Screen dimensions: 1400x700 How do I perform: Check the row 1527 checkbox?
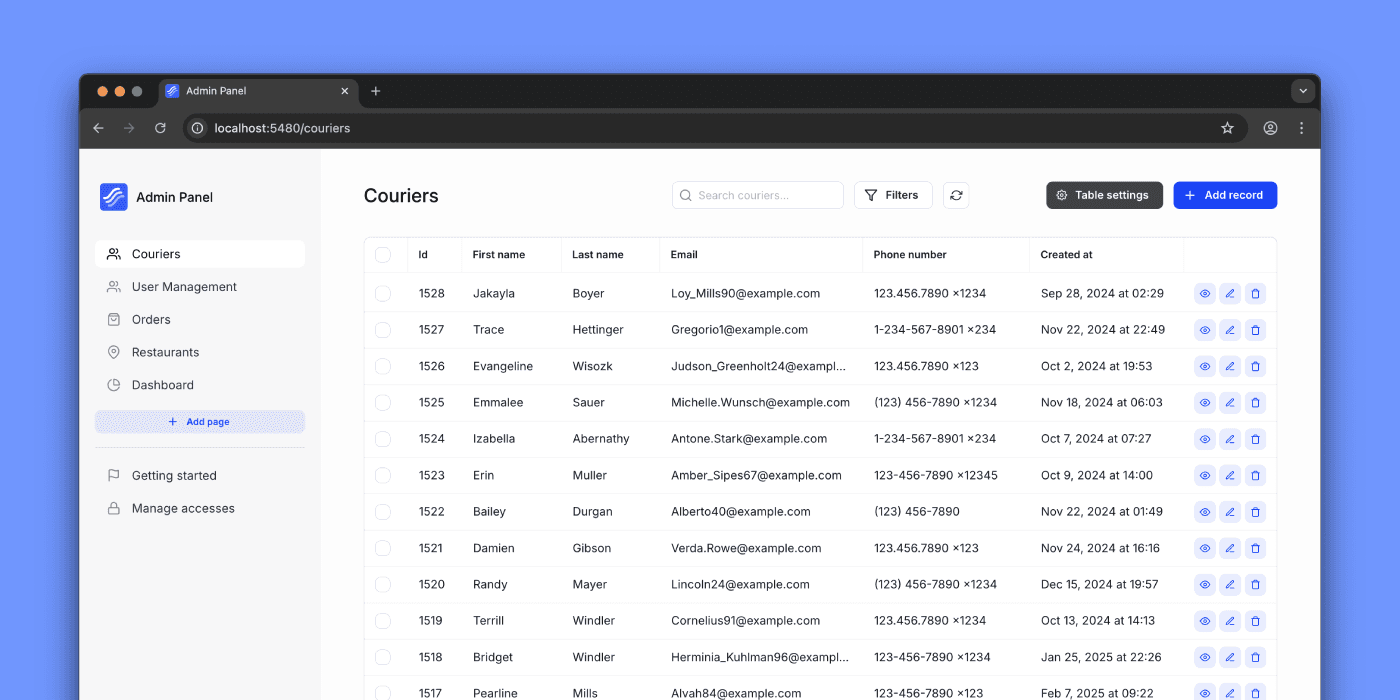383,330
